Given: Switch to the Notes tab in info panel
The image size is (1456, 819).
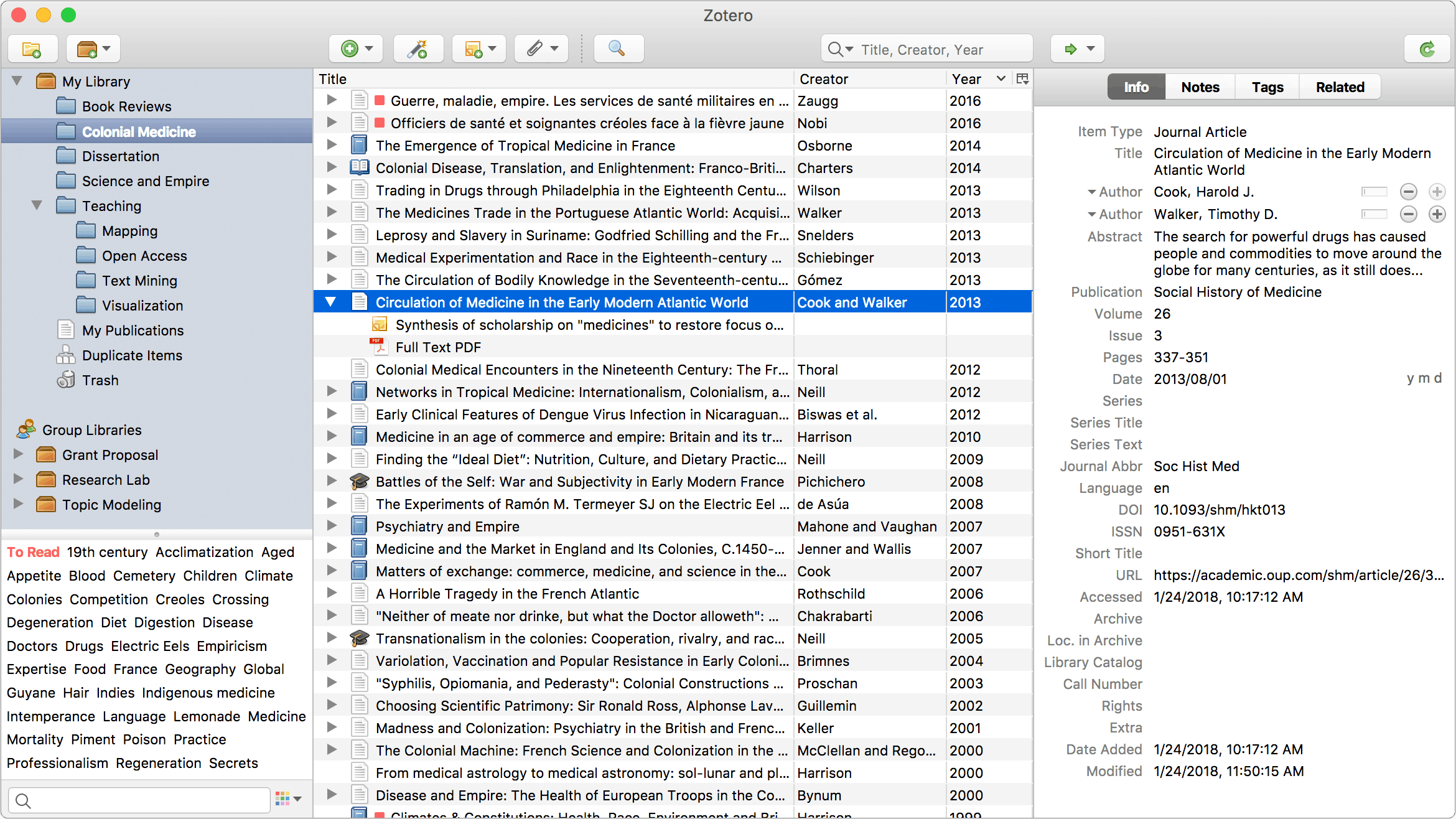Looking at the screenshot, I should pos(1200,87).
